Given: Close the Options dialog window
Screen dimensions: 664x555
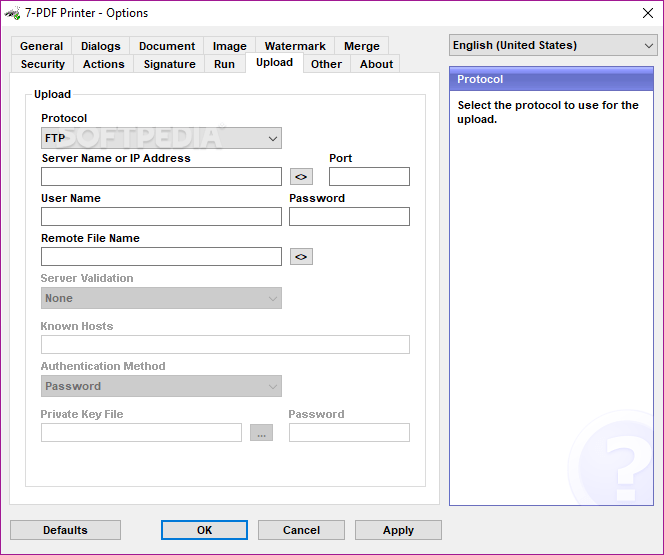Looking at the screenshot, I should (x=647, y=13).
